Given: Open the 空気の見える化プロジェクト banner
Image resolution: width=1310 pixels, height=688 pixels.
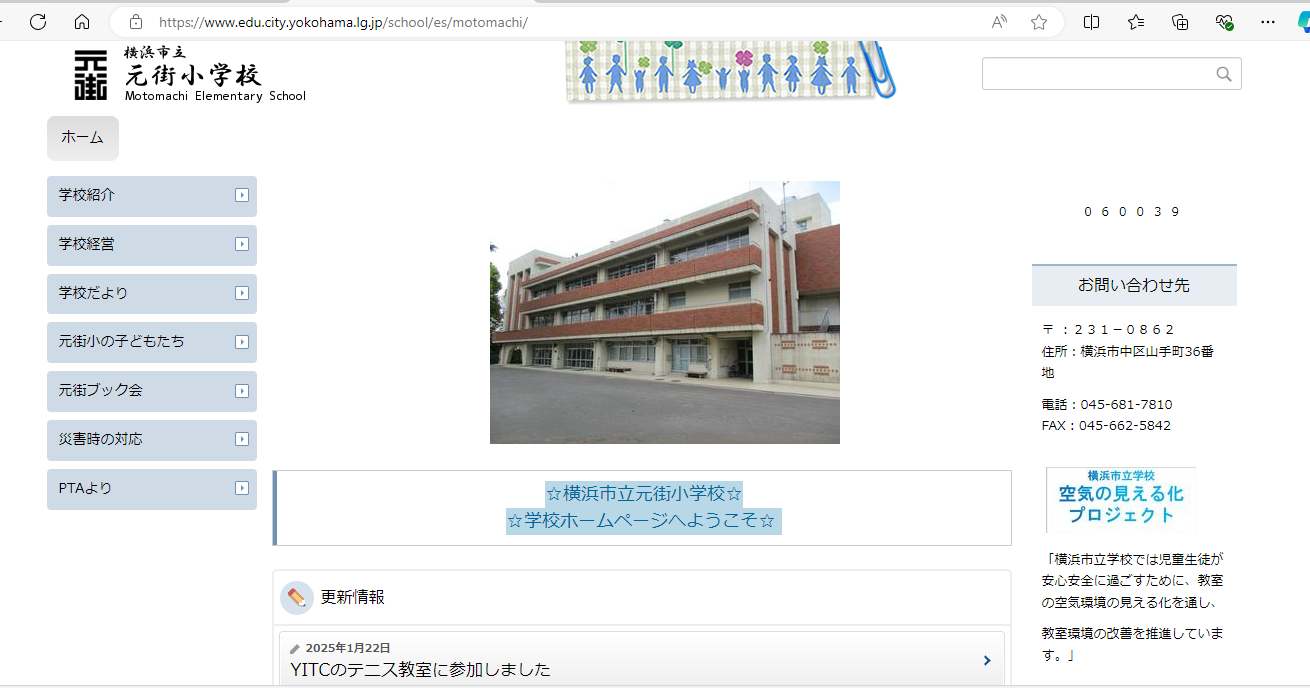Looking at the screenshot, I should point(1120,500).
